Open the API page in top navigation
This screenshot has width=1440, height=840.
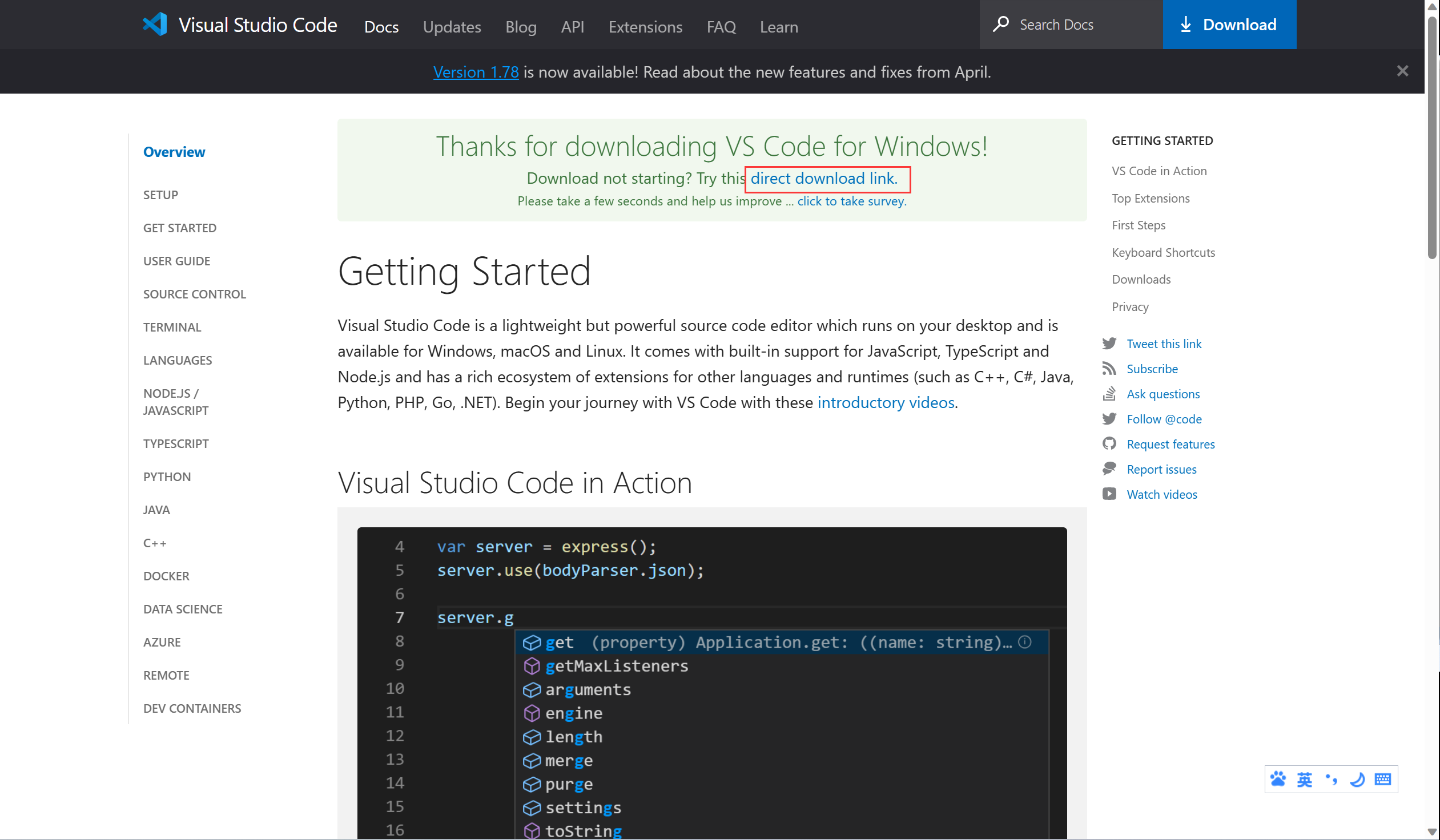pos(572,27)
